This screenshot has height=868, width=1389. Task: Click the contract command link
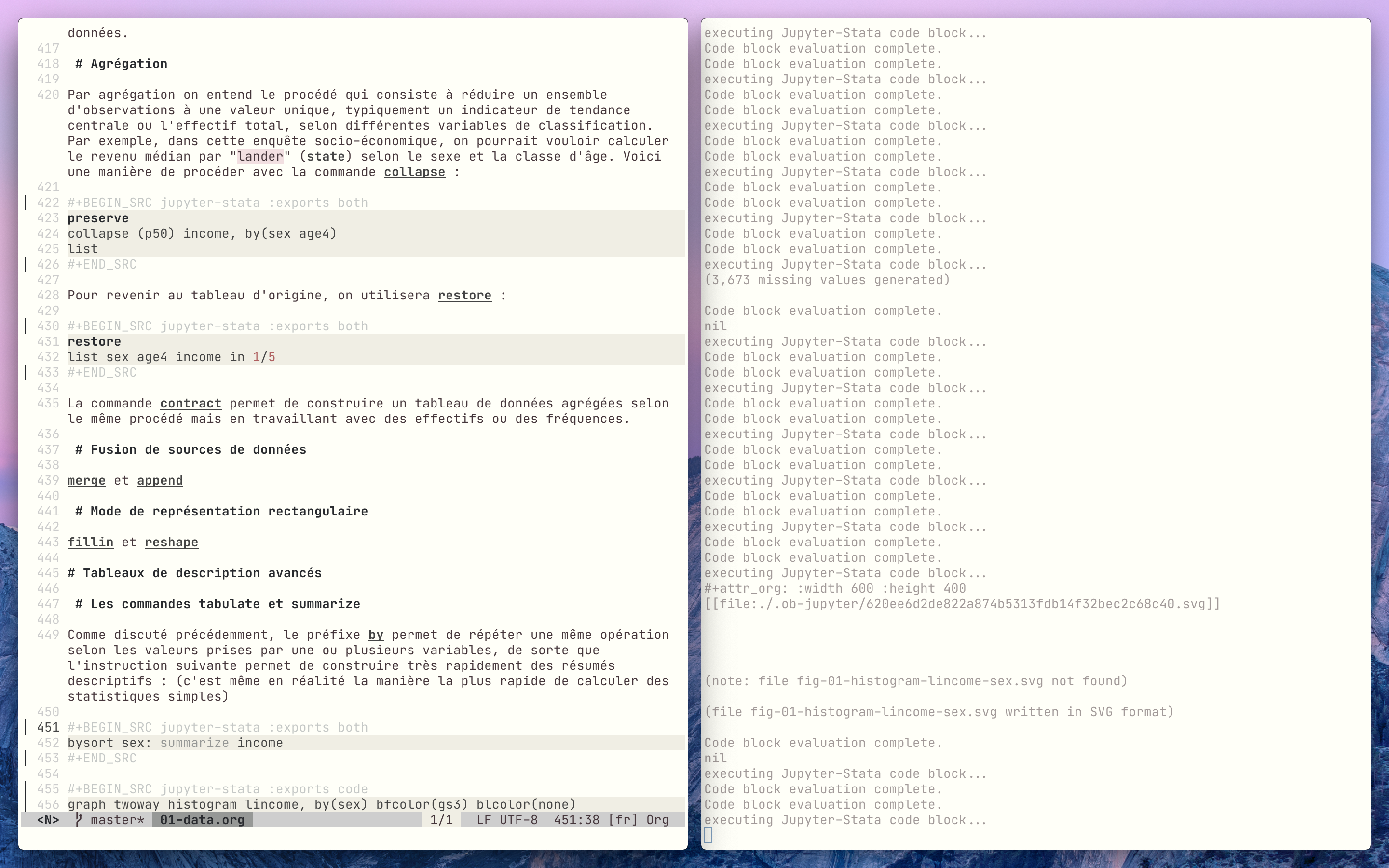tap(191, 404)
